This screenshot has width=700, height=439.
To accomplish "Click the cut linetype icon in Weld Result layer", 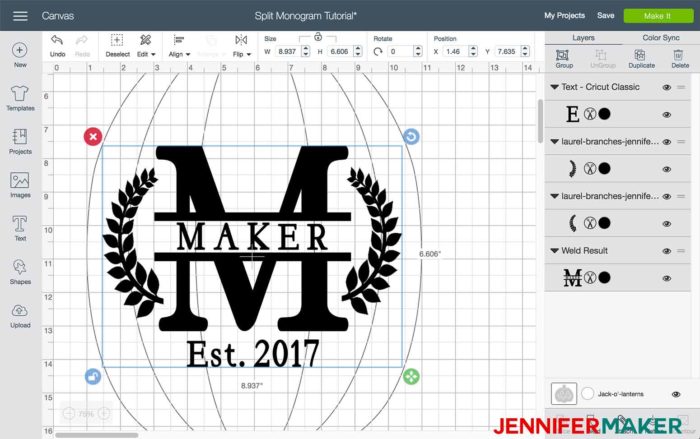I will click(x=590, y=277).
